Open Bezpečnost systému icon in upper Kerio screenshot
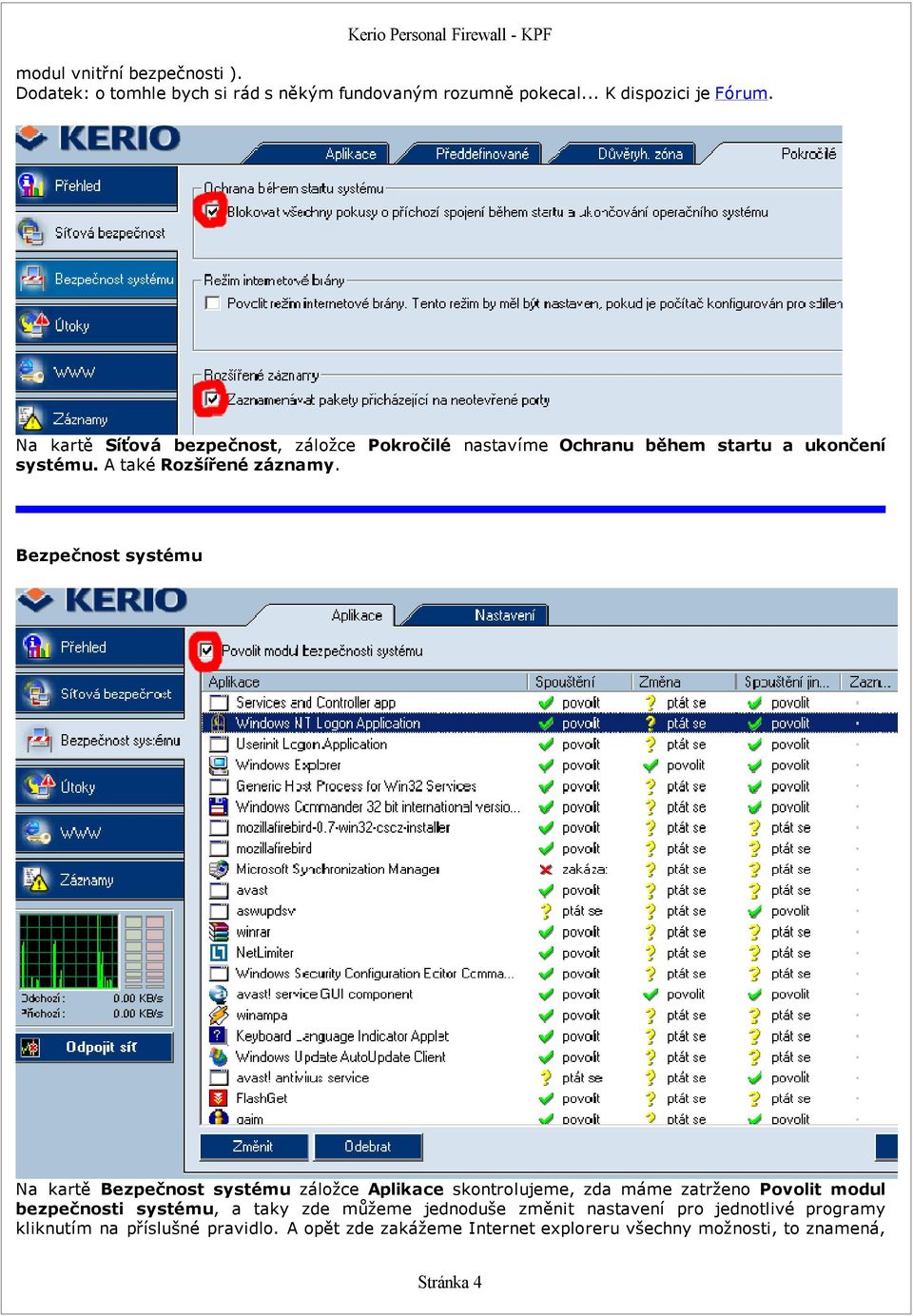The height and width of the screenshot is (1316, 913). [x=33, y=279]
